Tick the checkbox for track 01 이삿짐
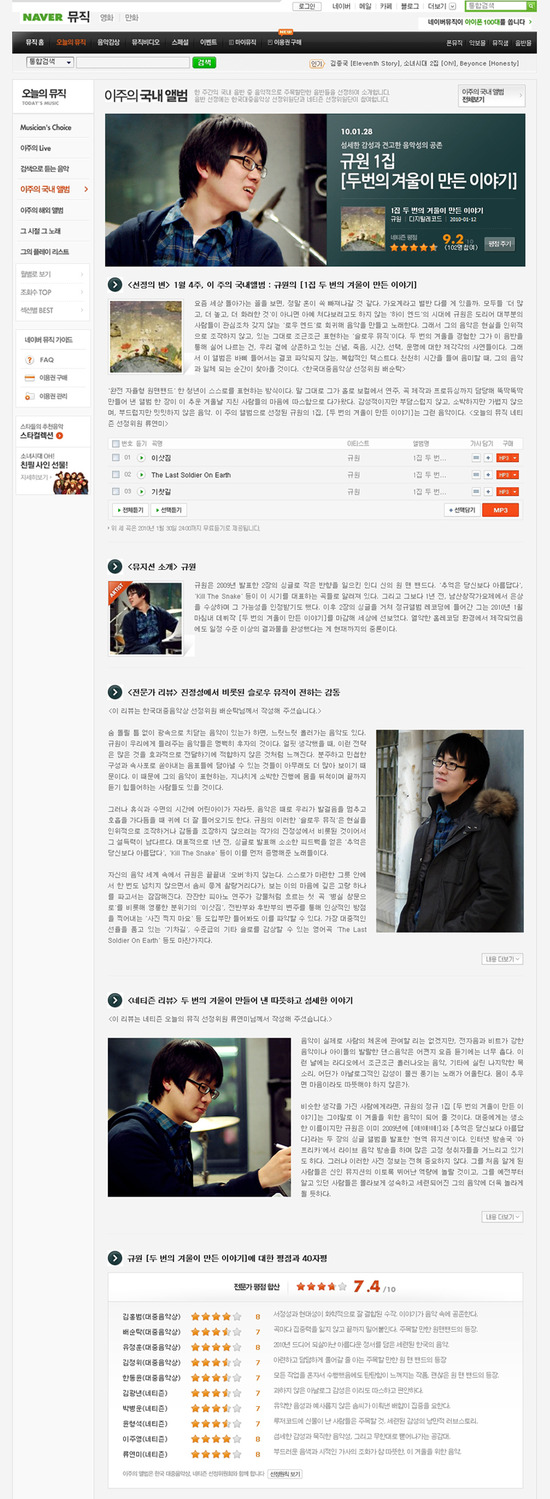Image resolution: width=550 pixels, height=1499 pixels. (116, 457)
